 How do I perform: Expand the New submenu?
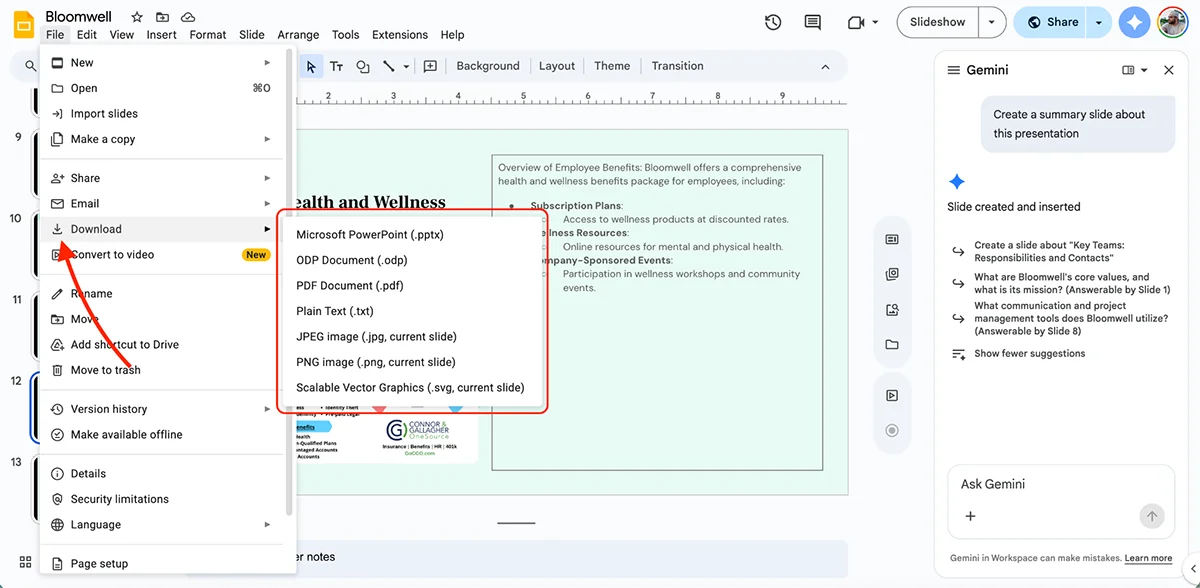(267, 62)
